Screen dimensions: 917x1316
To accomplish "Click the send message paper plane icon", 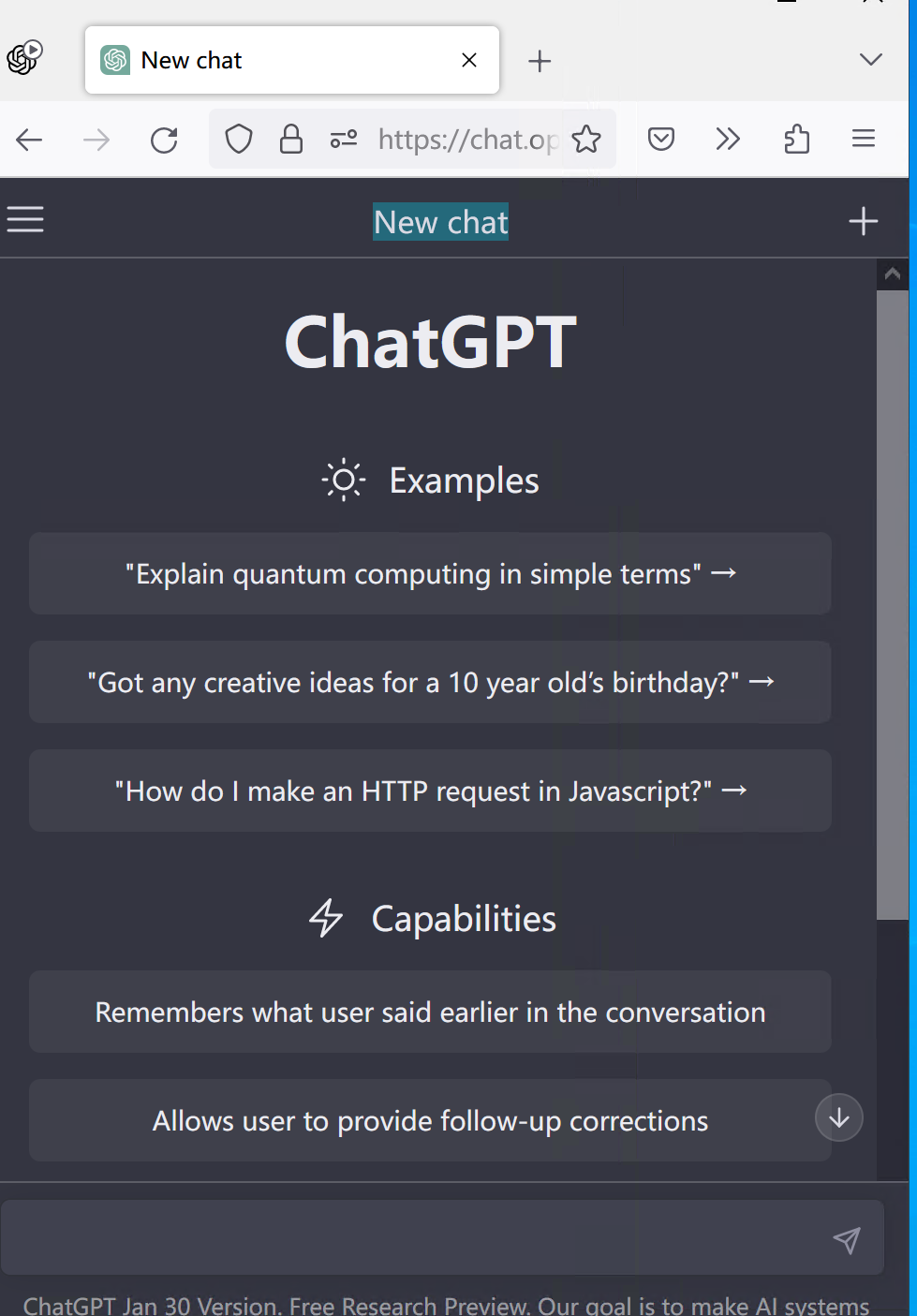I will (x=846, y=1240).
